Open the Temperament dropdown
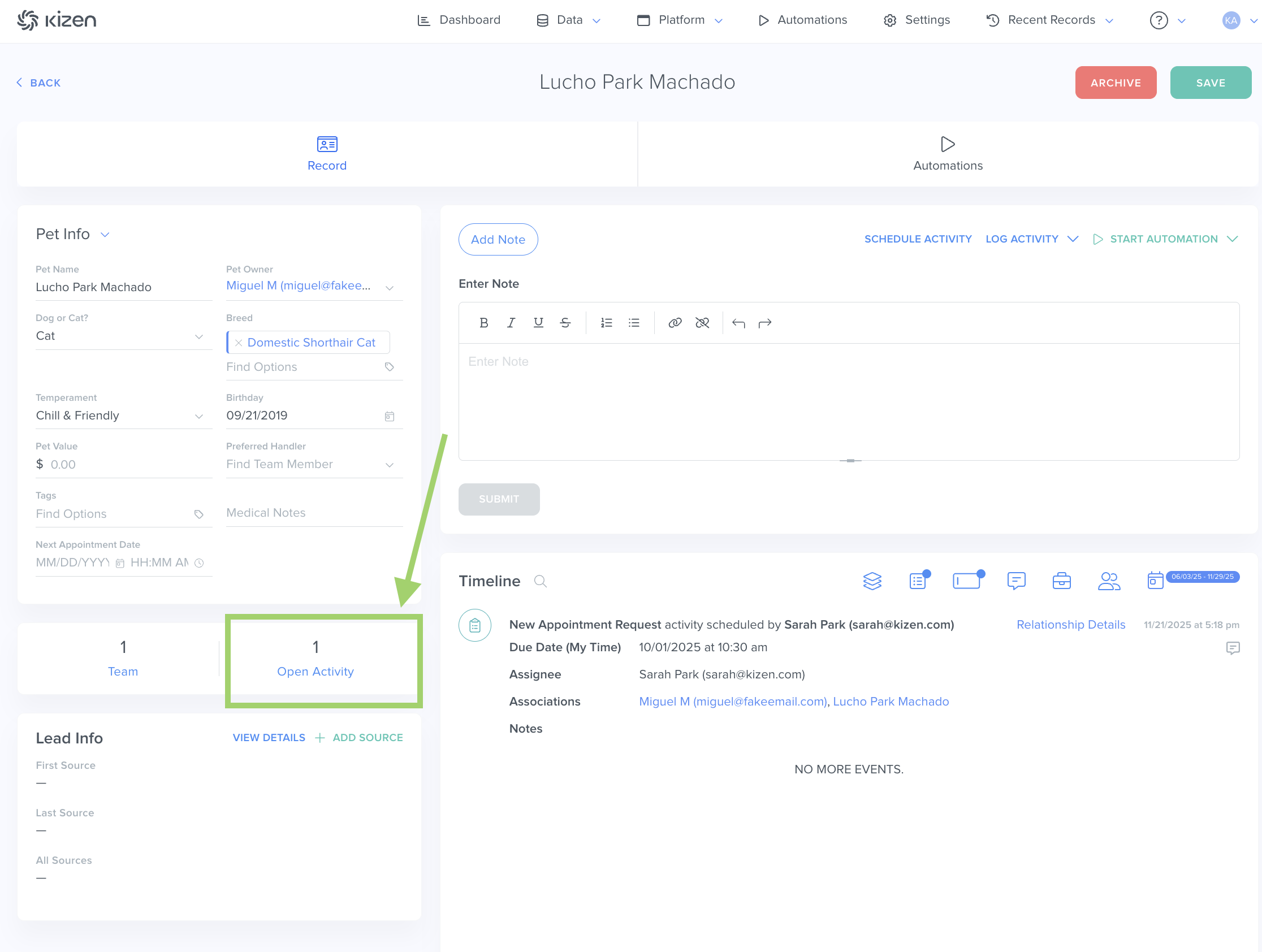The height and width of the screenshot is (952, 1262). [x=198, y=417]
